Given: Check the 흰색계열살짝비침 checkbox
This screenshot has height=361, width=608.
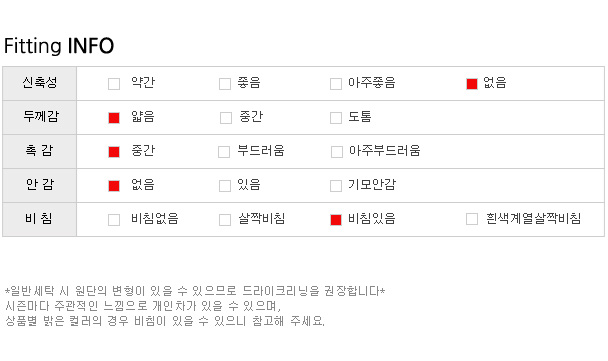Looking at the screenshot, I should (472, 219).
